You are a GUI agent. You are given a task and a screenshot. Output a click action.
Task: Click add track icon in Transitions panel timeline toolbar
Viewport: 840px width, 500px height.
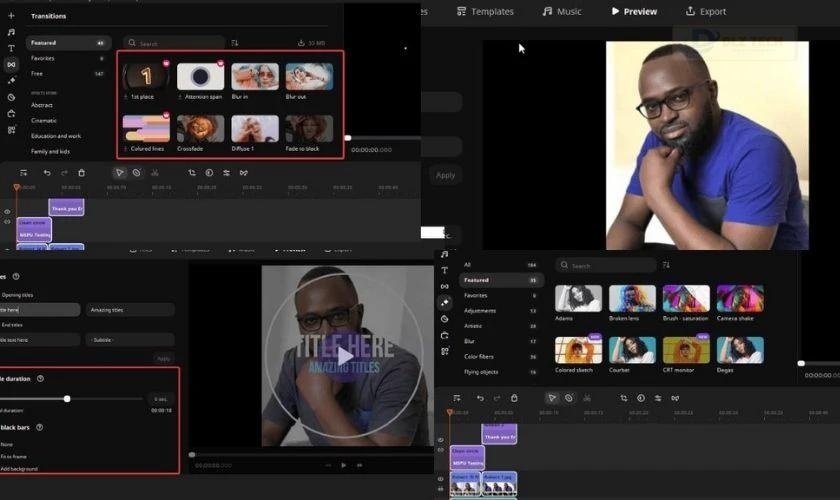(24, 173)
